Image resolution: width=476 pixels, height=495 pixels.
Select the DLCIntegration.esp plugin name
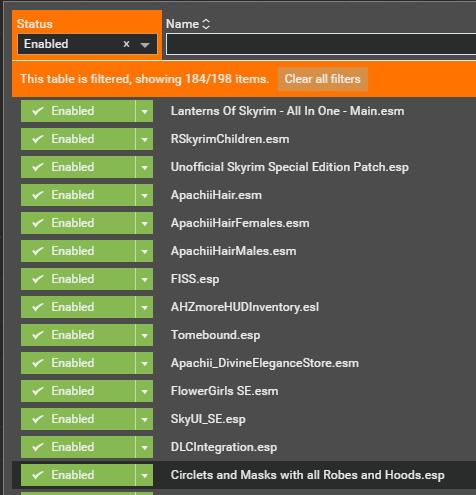[224, 447]
